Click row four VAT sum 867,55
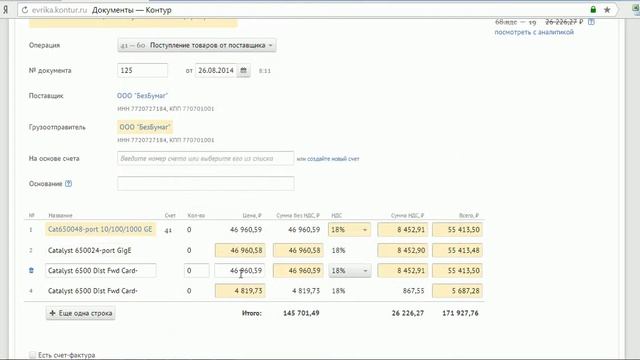This screenshot has height=360, width=640. point(413,291)
